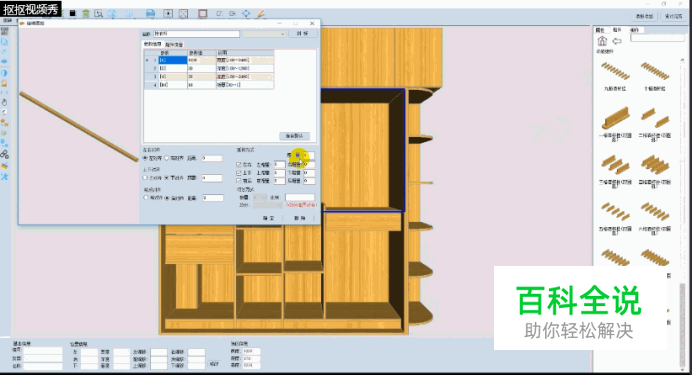Click the second-from-right button in app's top-right corner
Screen dimensions: 692x375
click(x=645, y=16)
